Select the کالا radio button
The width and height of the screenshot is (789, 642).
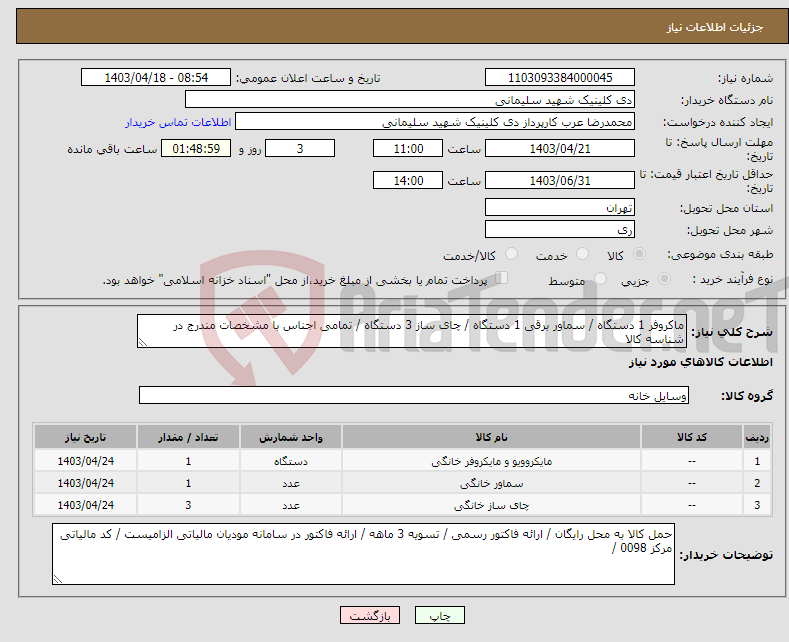(x=639, y=254)
